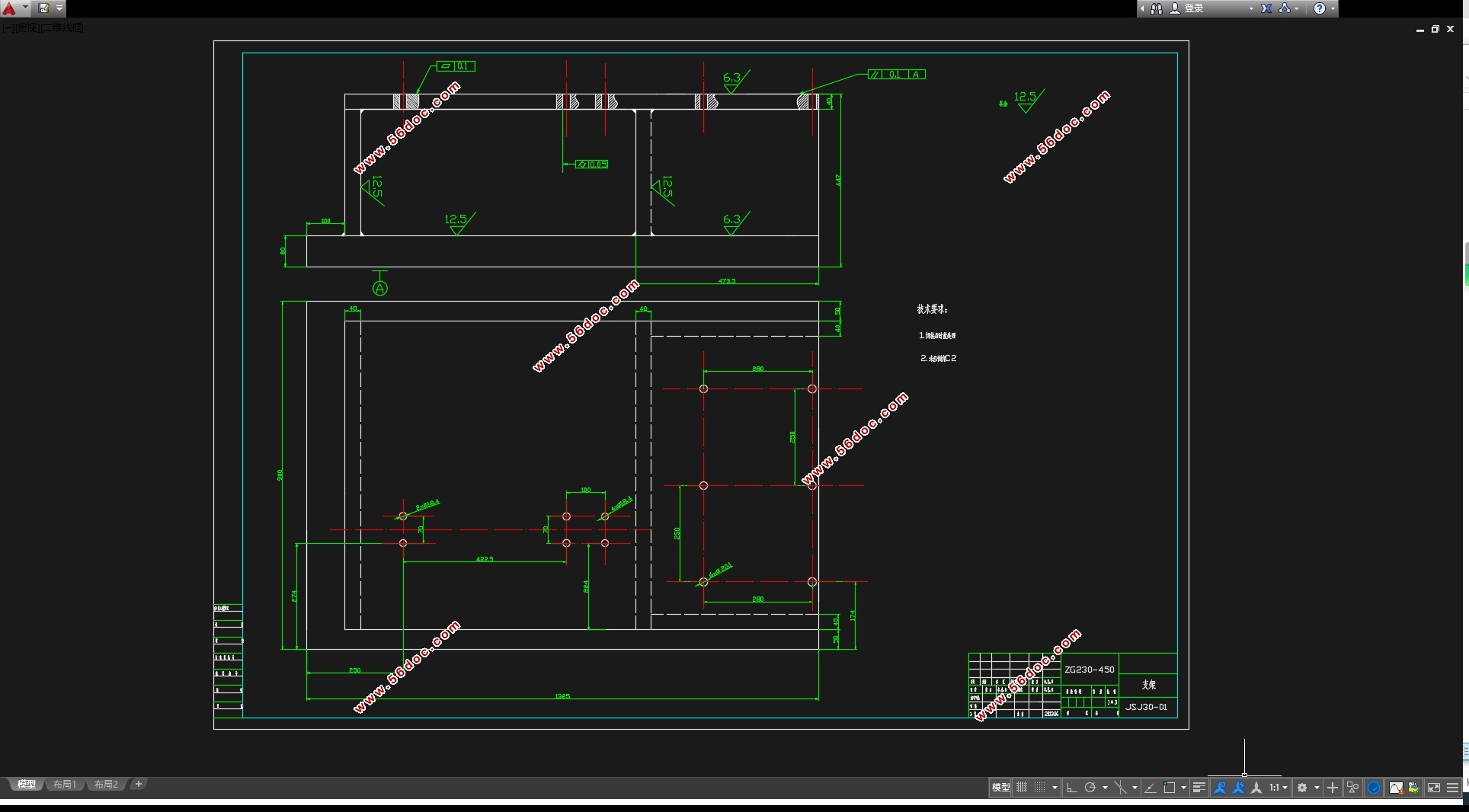Toggle clean screen full-screen icon
This screenshot has width=1469, height=812.
pyautogui.click(x=1434, y=788)
